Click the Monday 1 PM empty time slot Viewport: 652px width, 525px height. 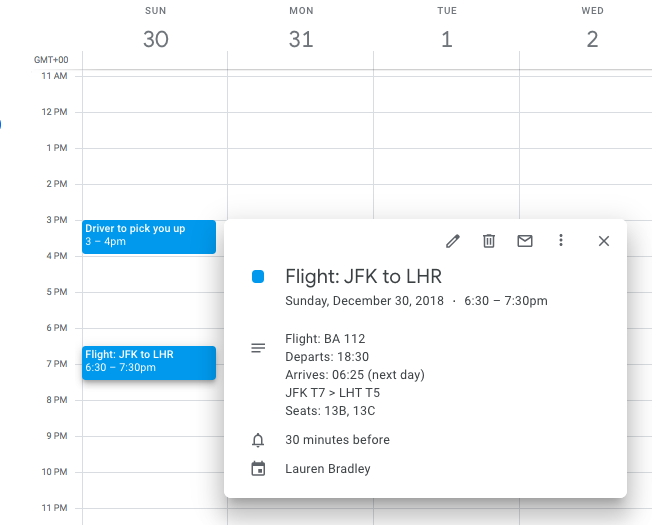tap(300, 166)
